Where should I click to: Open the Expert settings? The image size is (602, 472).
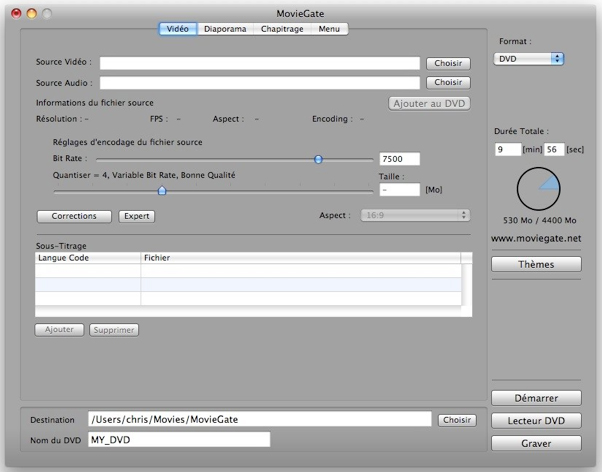pyautogui.click(x=137, y=216)
